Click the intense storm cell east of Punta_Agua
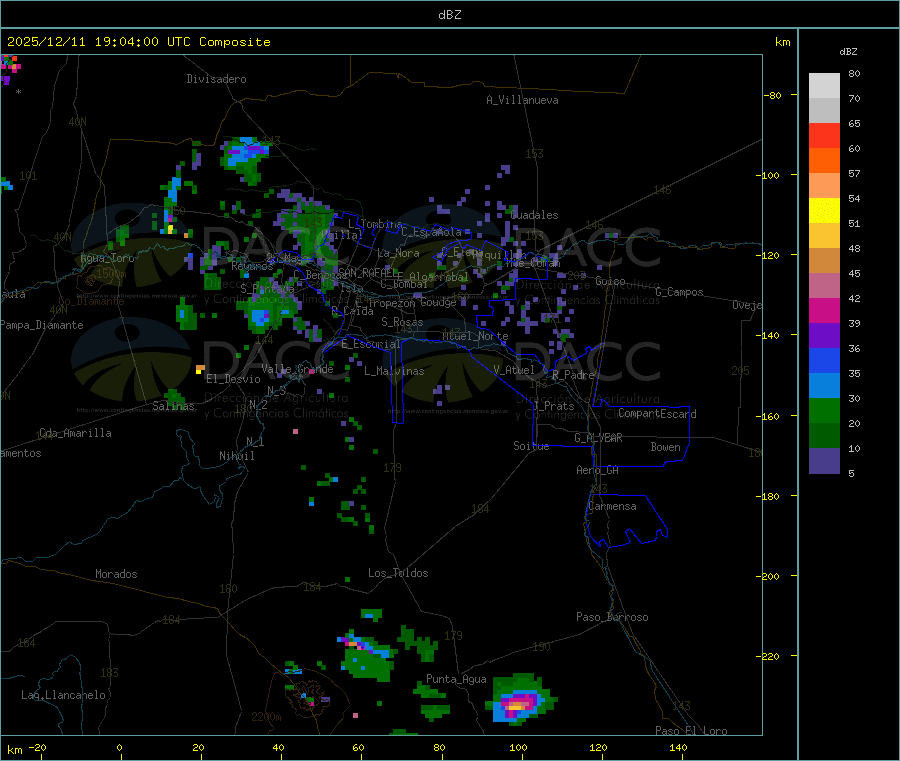 [520, 701]
